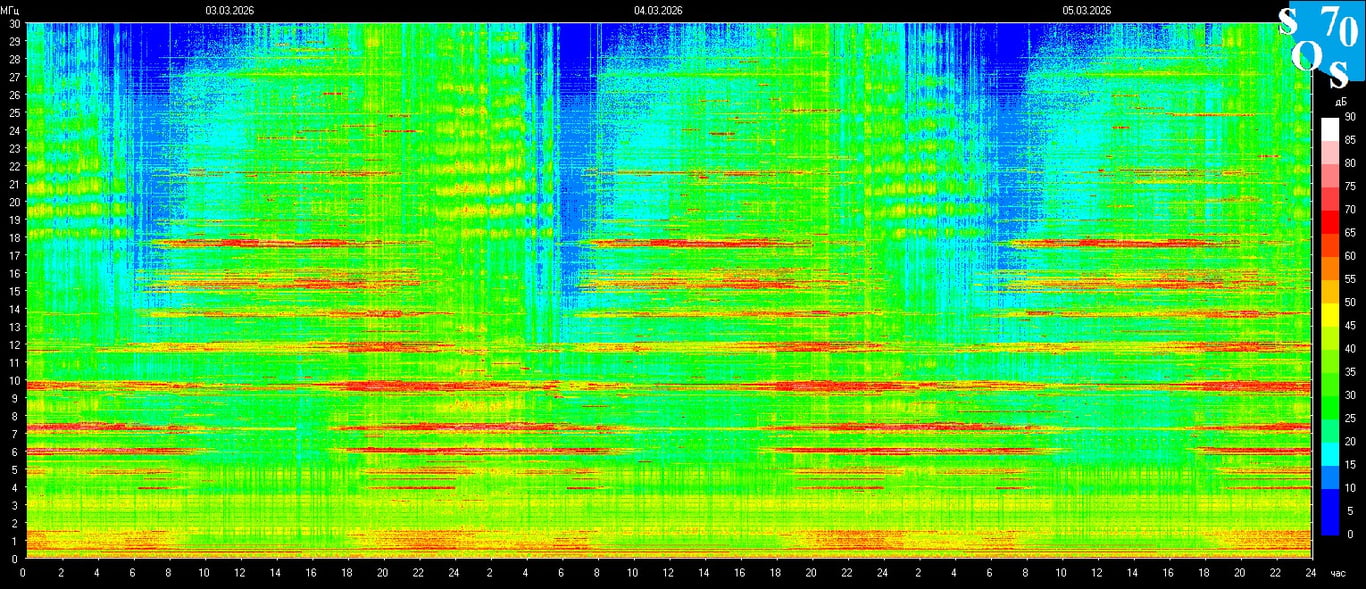
Task: Click the final 24 hour tick at axis end
Action: pos(1310,573)
